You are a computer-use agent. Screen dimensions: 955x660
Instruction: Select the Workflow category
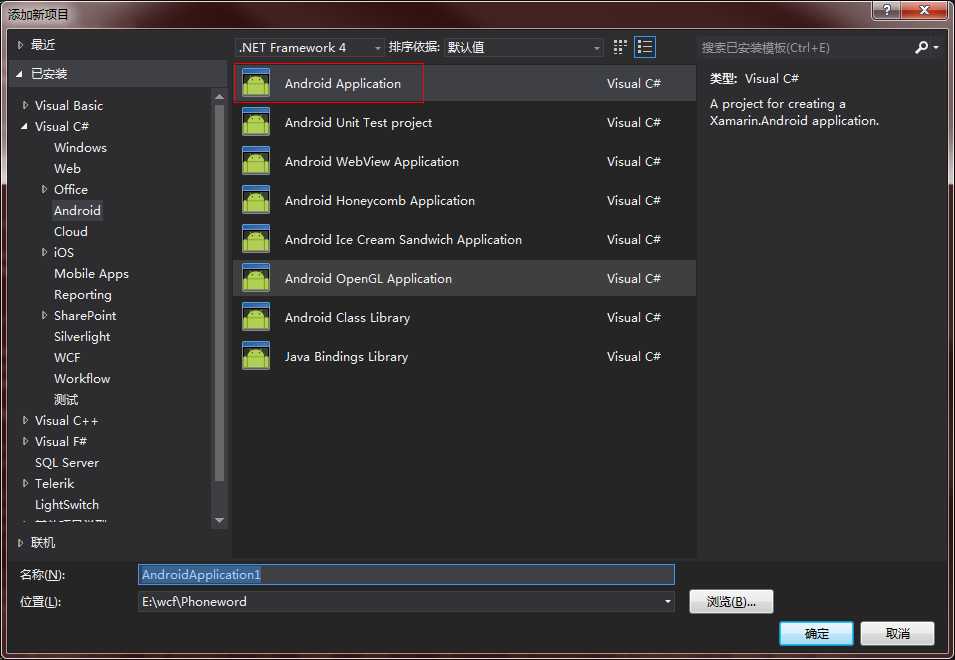coord(82,379)
